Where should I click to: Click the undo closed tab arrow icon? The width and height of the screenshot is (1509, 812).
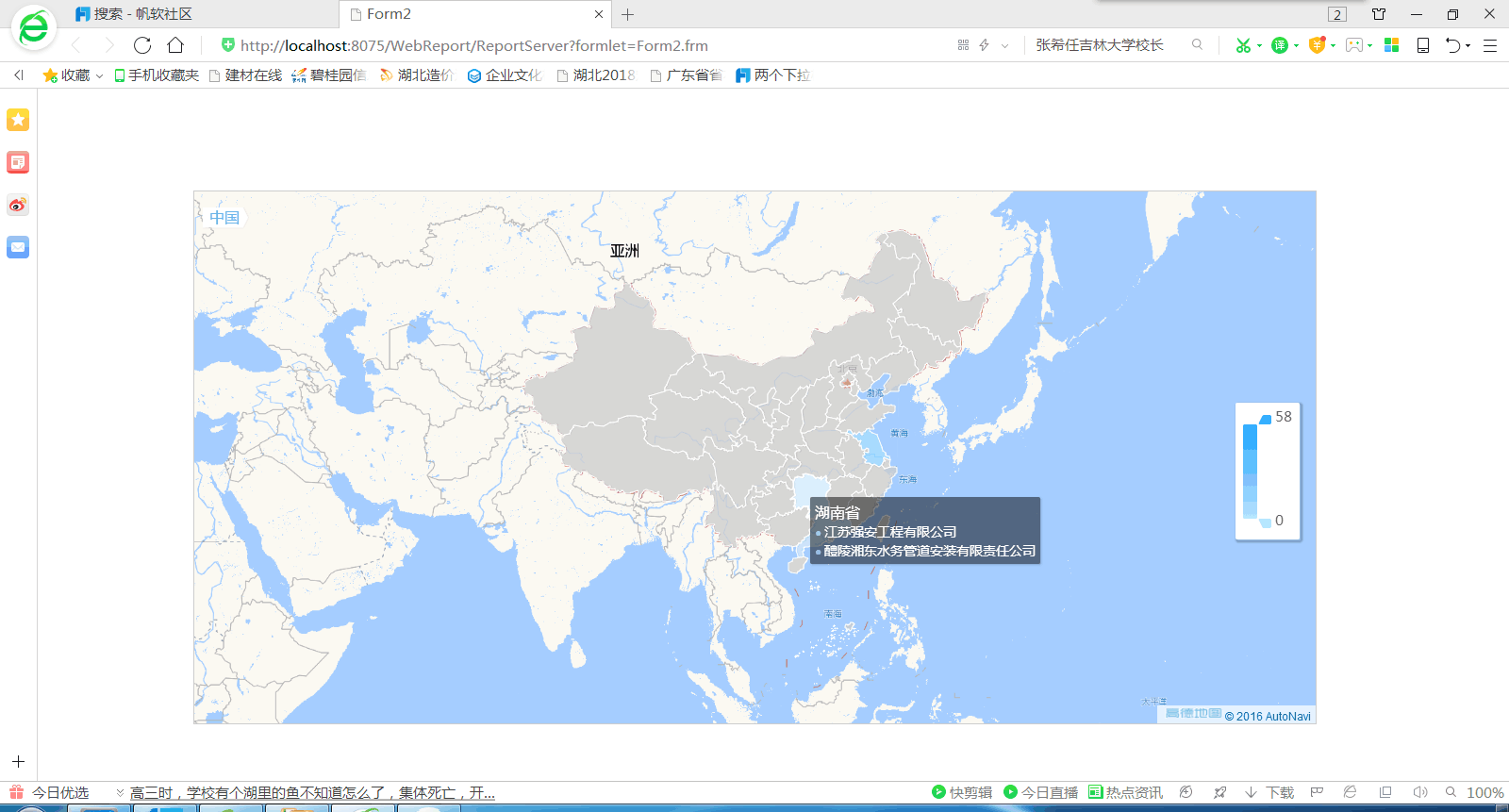(1453, 45)
